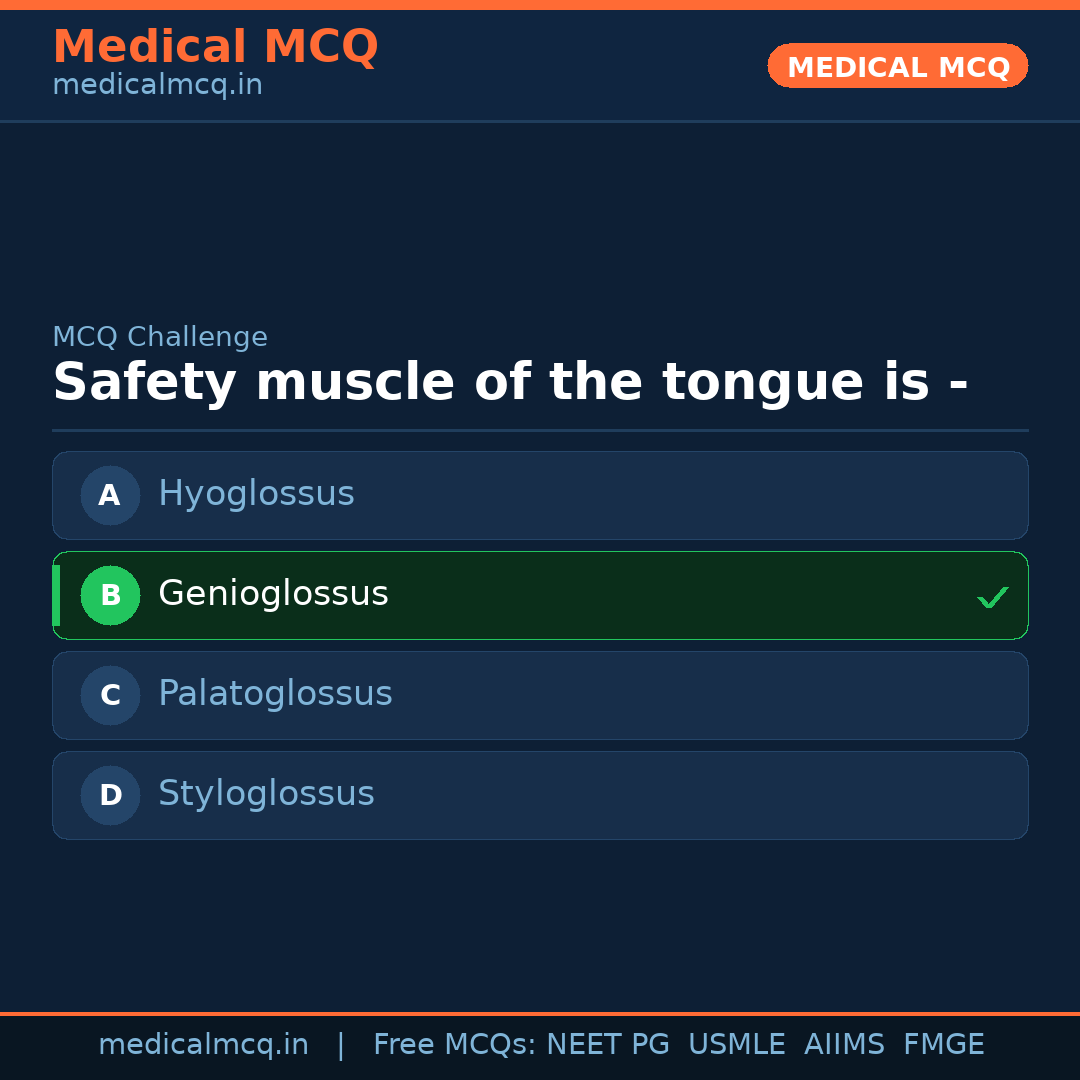Click the circular C option badge
The height and width of the screenshot is (1080, 1080).
(x=110, y=695)
